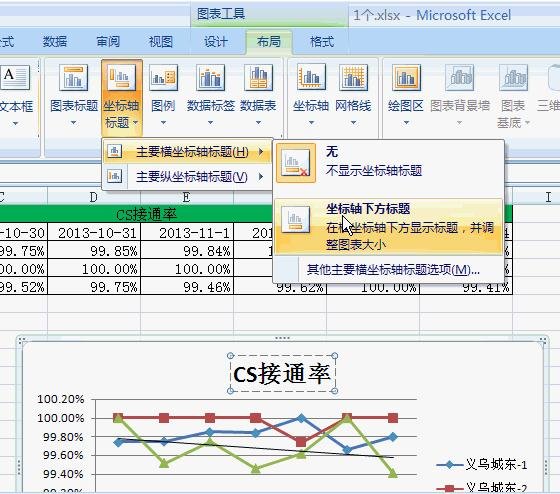Choose 坐标轴下方标题 option
Screen dimensions: 560x494
(x=388, y=226)
